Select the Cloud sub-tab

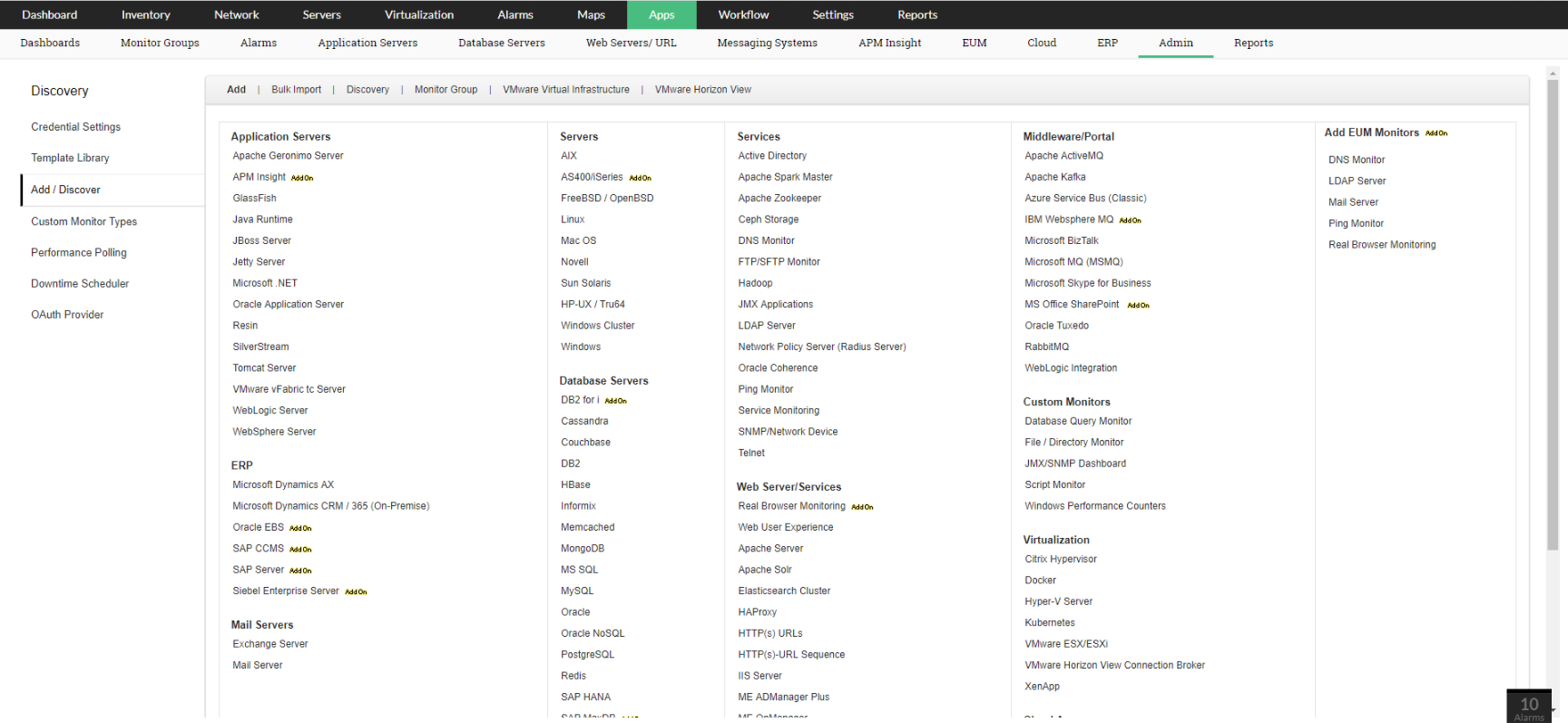point(1042,43)
